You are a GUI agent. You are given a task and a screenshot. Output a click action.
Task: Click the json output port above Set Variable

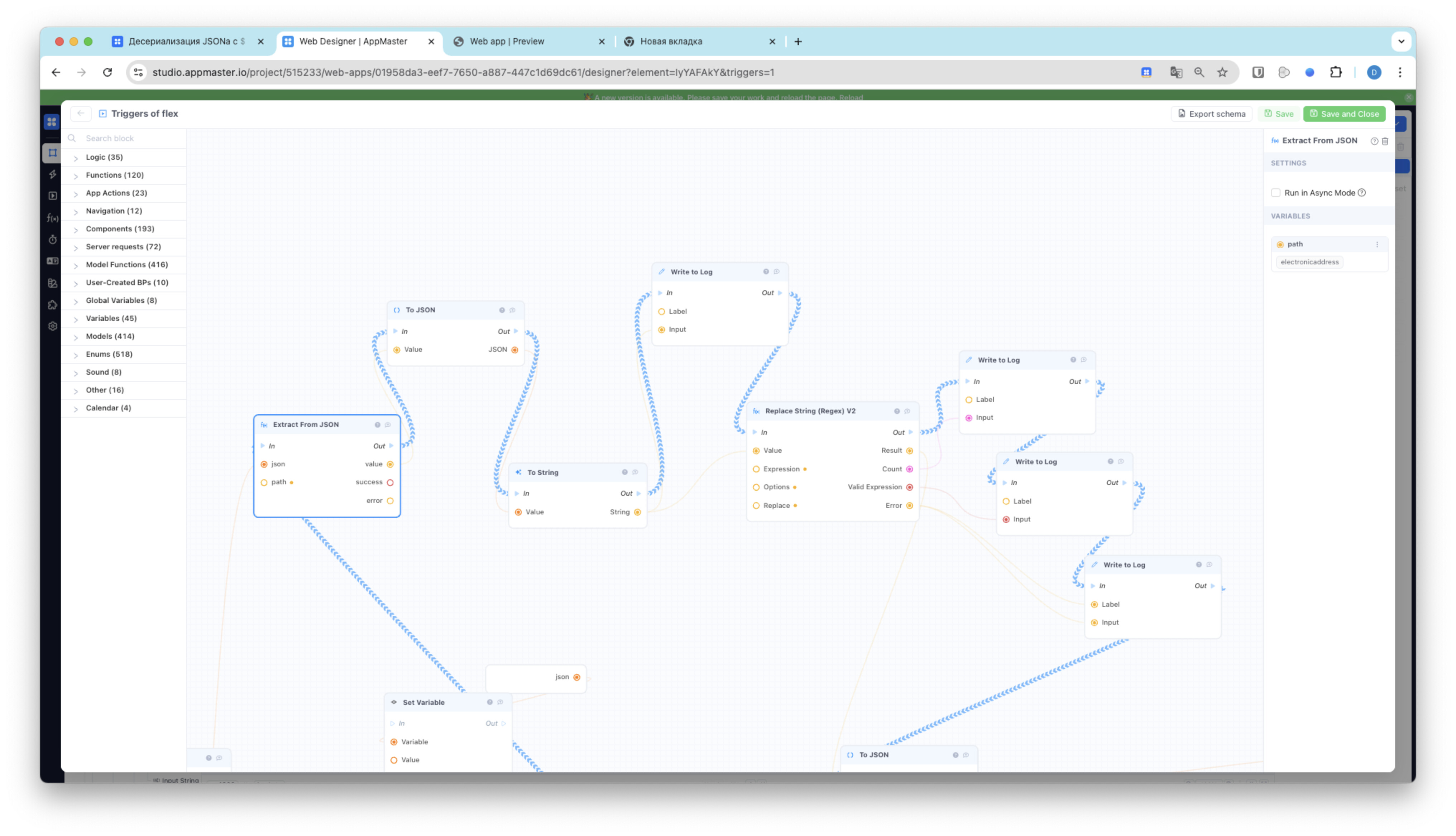click(x=576, y=678)
